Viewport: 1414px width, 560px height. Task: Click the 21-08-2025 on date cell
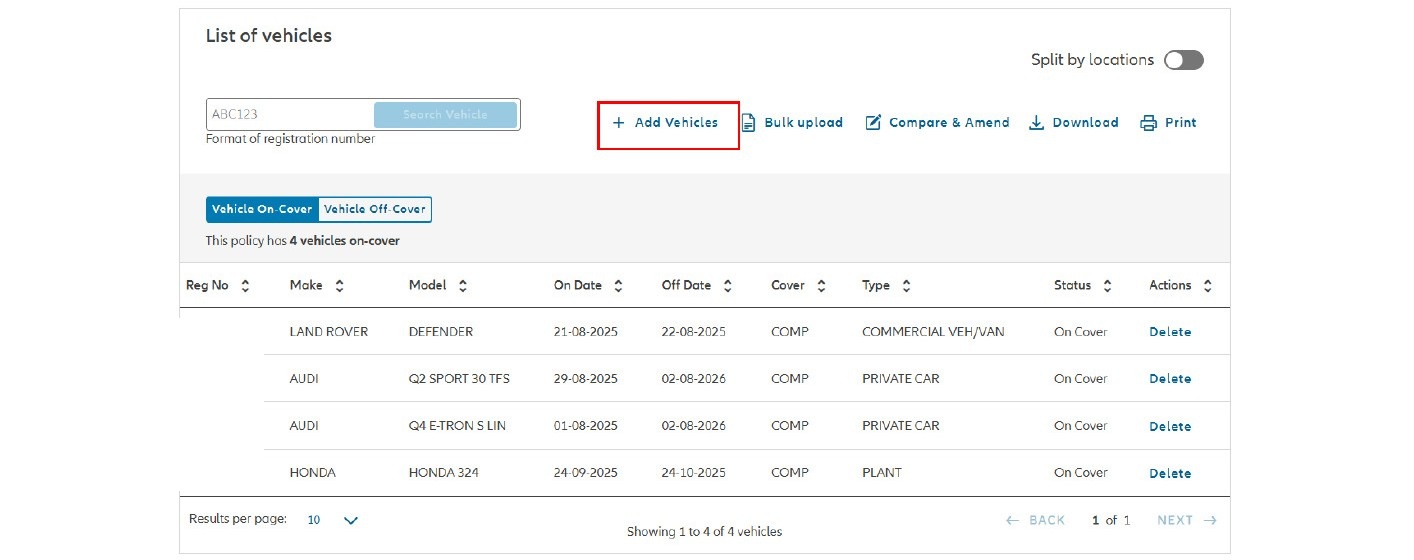(586, 332)
